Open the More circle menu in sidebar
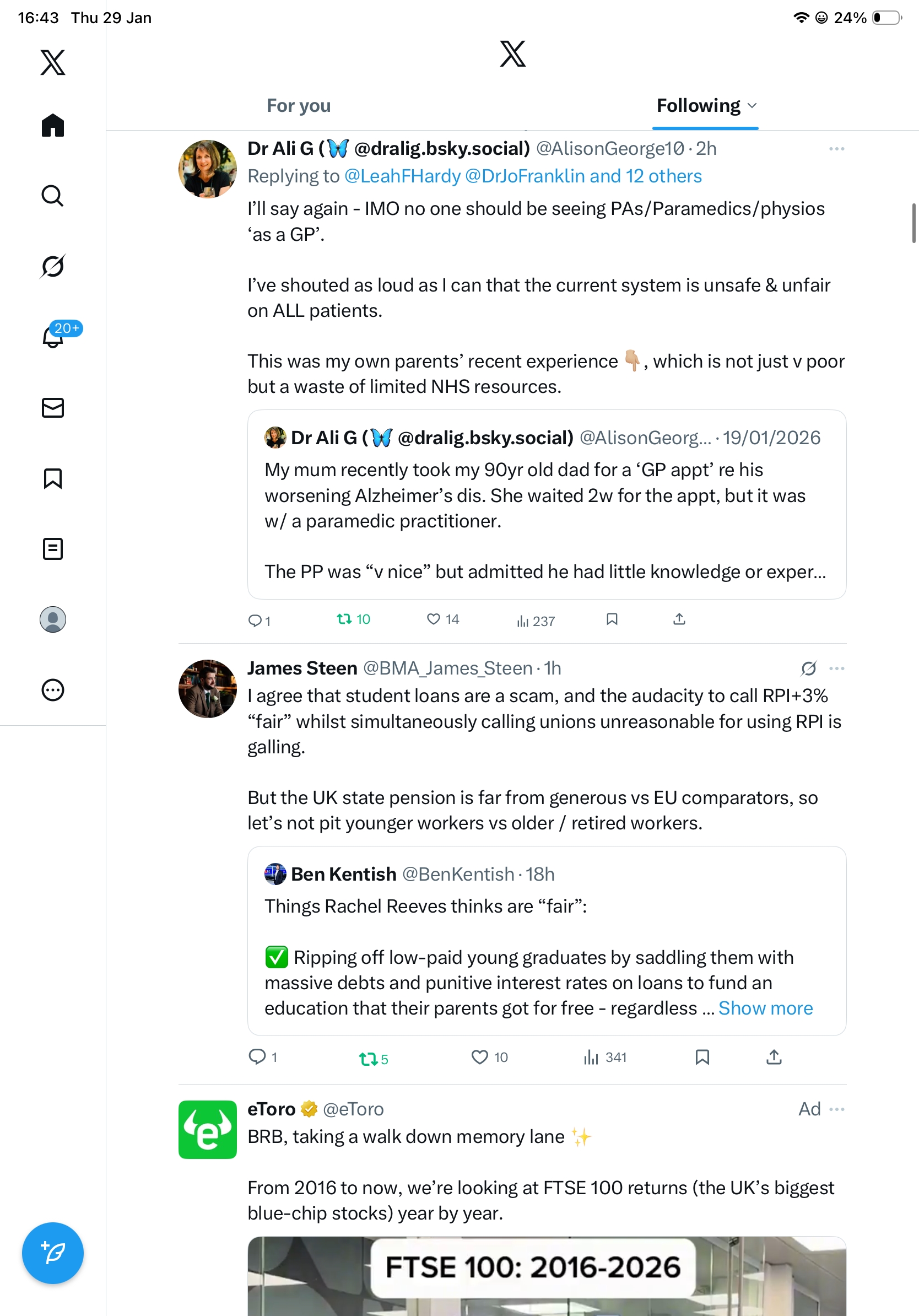This screenshot has height=1316, width=919. [53, 690]
